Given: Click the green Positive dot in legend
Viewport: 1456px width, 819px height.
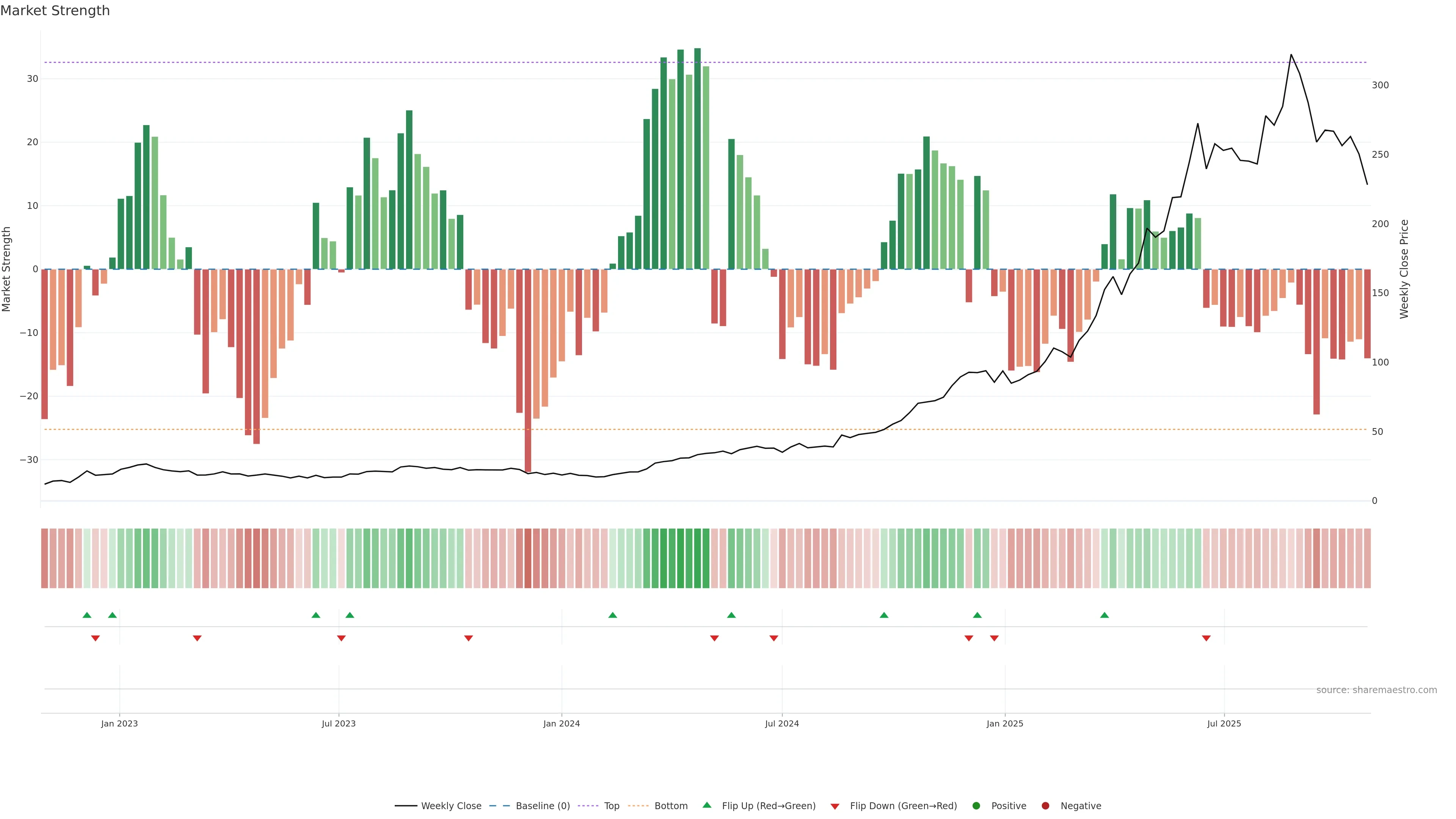Looking at the screenshot, I should click(976, 806).
